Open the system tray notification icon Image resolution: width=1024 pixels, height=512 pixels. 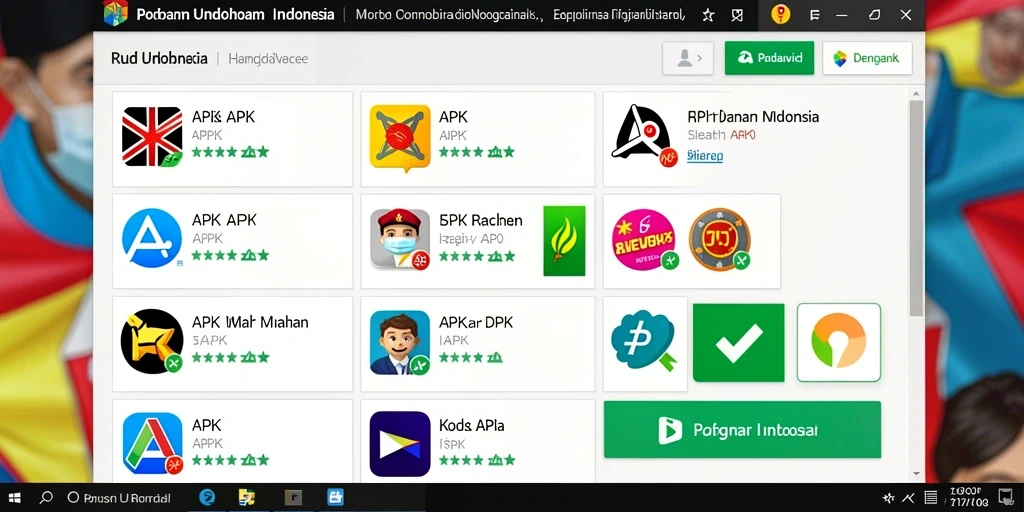(1006, 497)
